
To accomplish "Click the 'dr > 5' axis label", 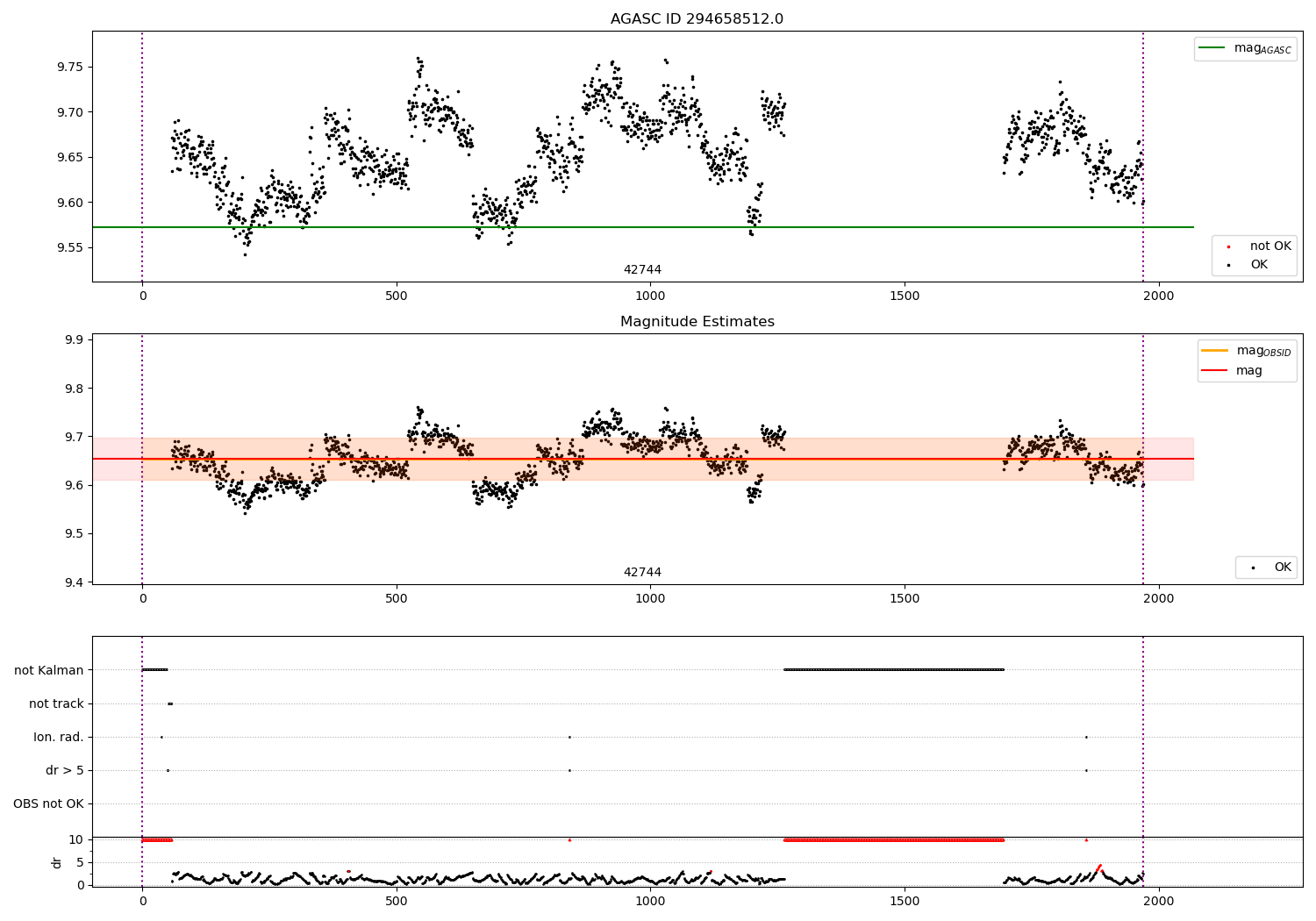I will [65, 770].
